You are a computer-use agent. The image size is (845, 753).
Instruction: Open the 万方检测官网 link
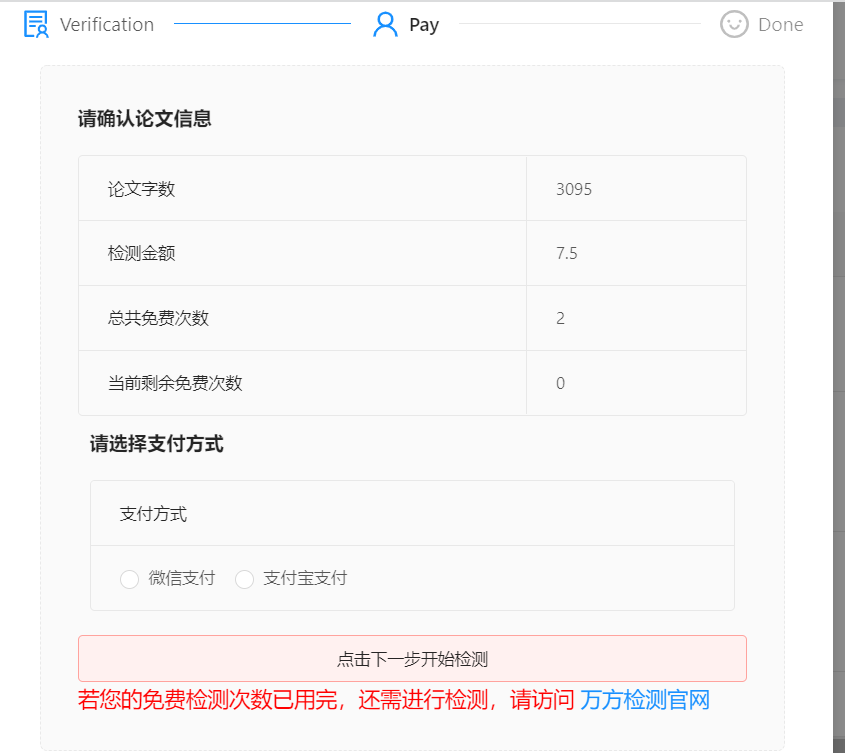[x=646, y=699]
